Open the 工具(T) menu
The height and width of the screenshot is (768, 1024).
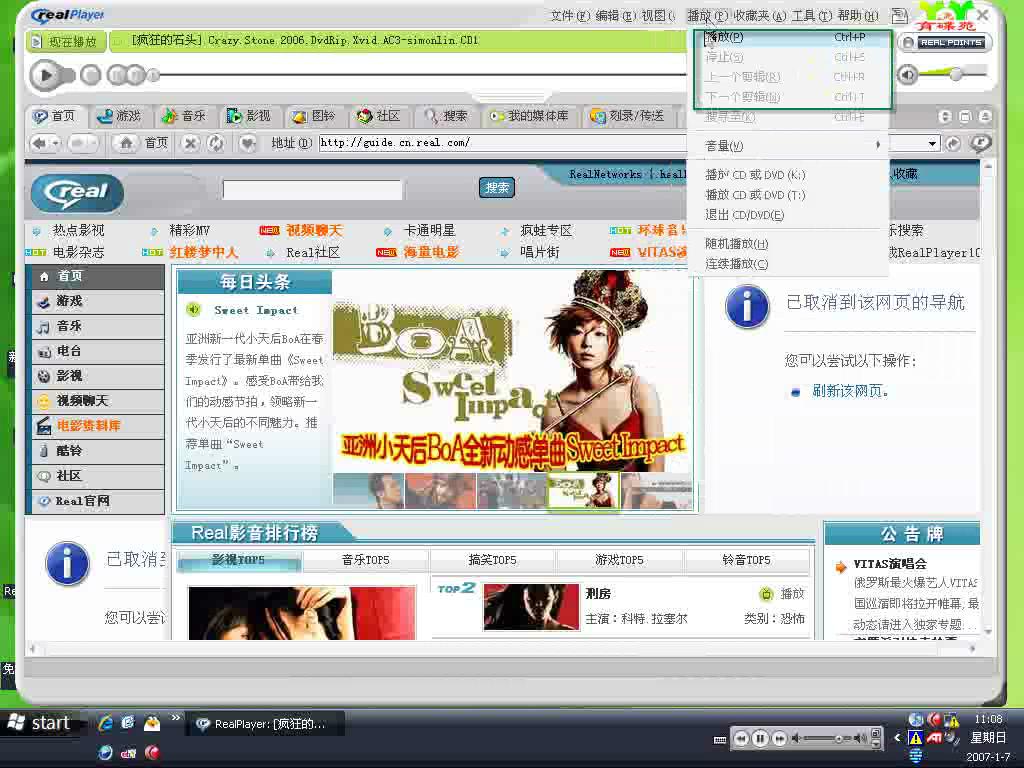pyautogui.click(x=812, y=16)
